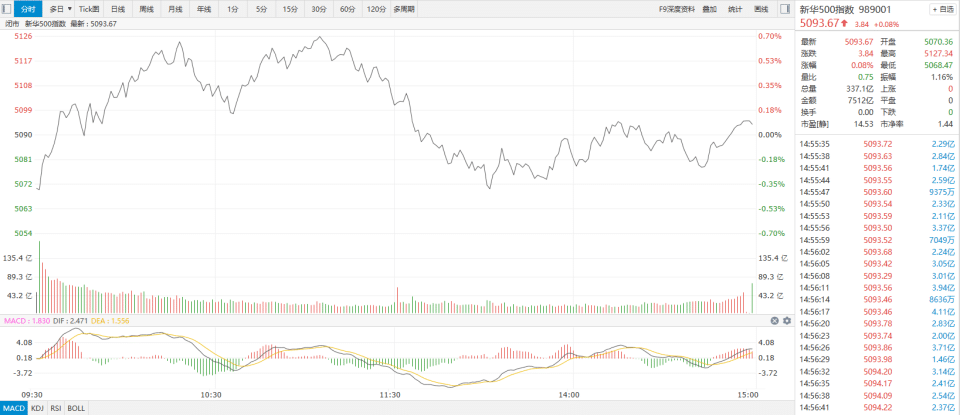
Task: Switch to the 分时 intraday view
Action: [x=28, y=9]
